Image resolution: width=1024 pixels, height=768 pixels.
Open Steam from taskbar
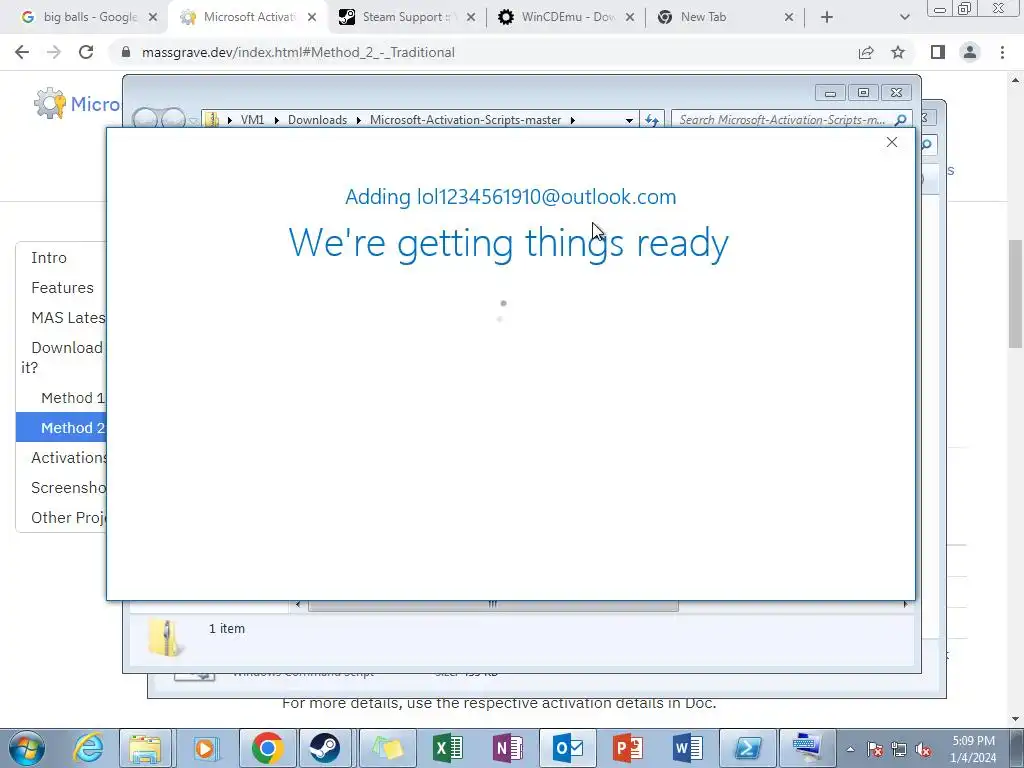(325, 748)
